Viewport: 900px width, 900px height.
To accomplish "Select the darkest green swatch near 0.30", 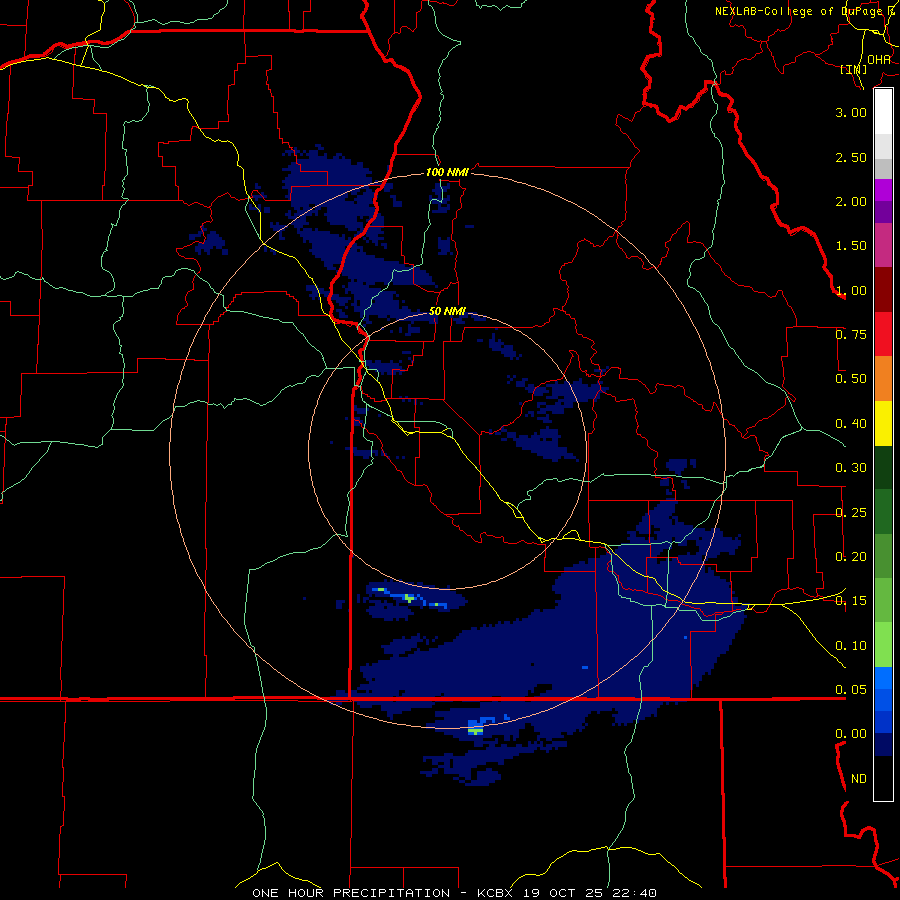I will pyautogui.click(x=883, y=467).
